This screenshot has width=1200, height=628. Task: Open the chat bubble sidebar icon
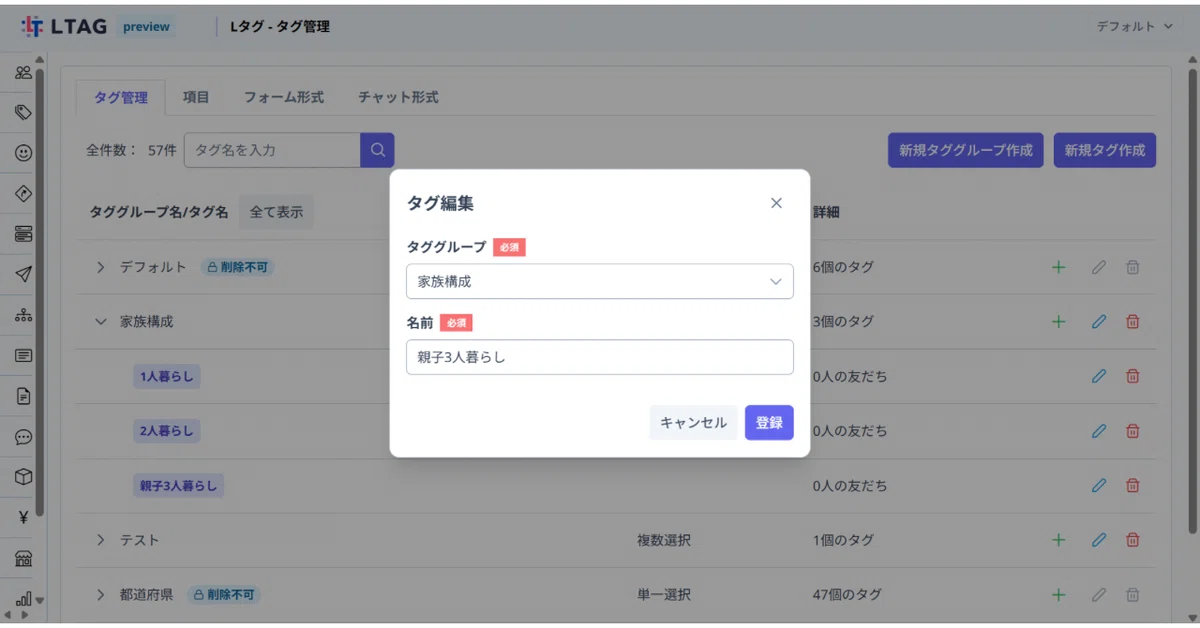coord(23,437)
